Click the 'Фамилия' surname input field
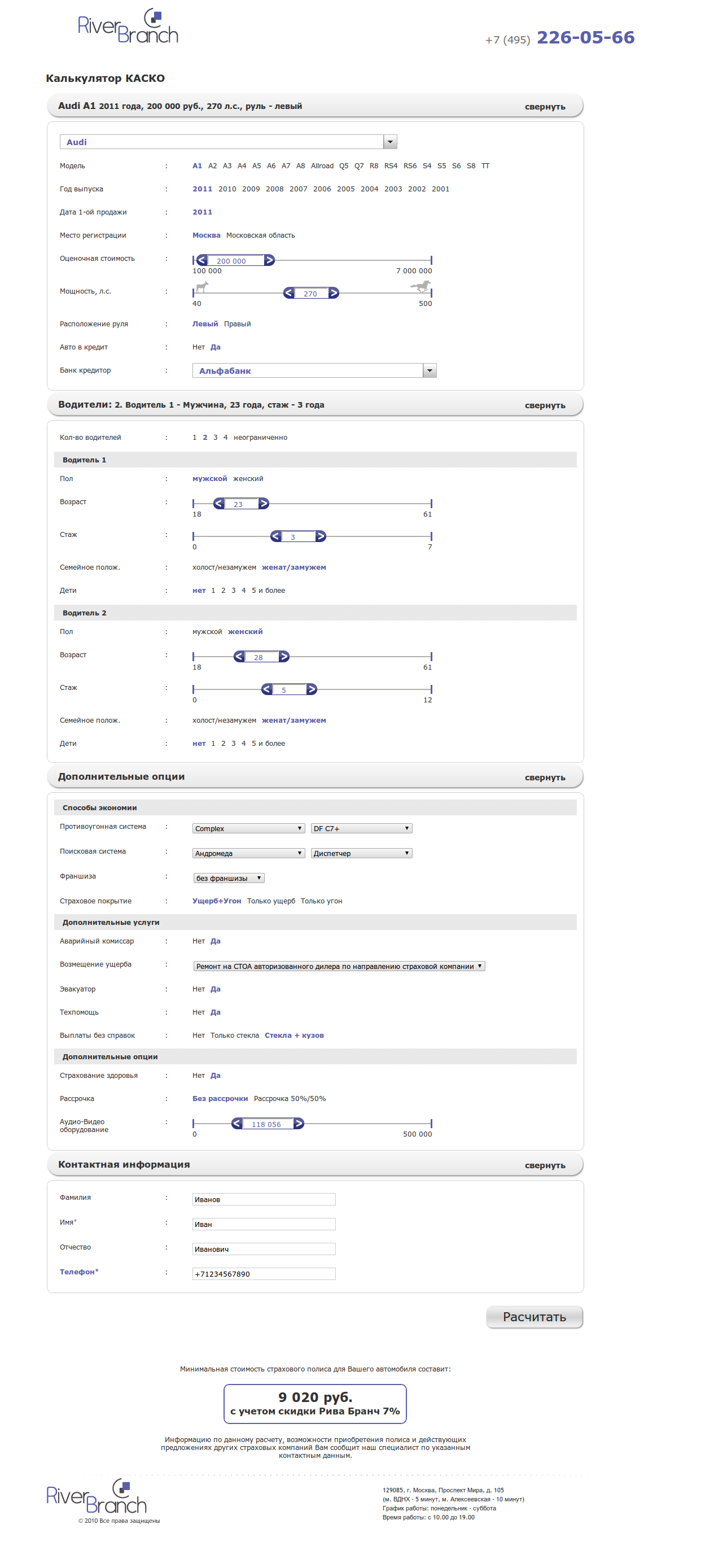The height and width of the screenshot is (1568, 714). coord(264,1199)
